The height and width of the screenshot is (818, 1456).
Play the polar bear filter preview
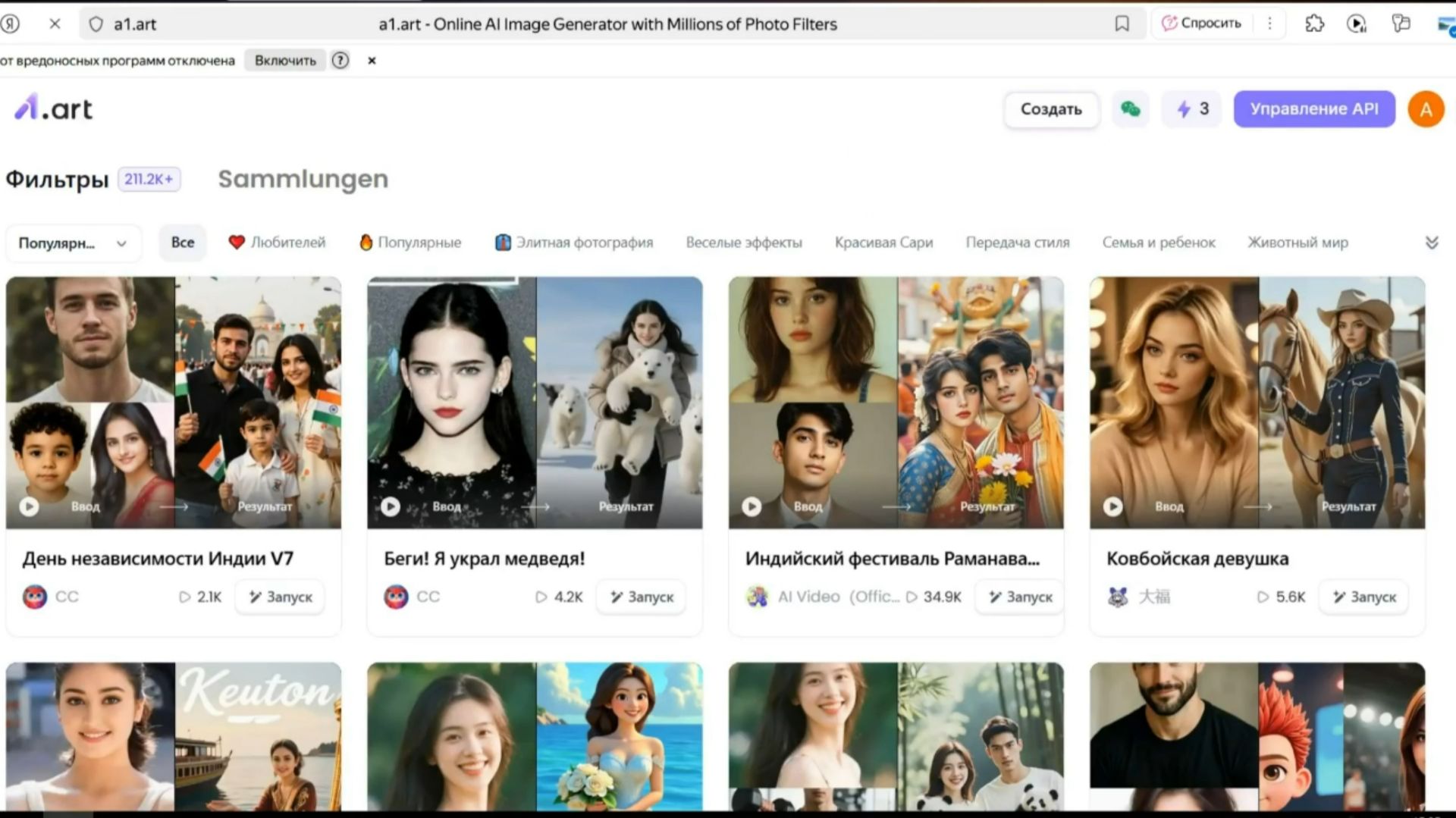(x=390, y=506)
